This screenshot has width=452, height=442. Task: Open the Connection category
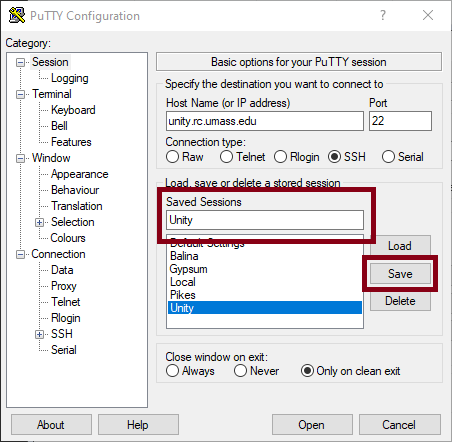tap(58, 254)
